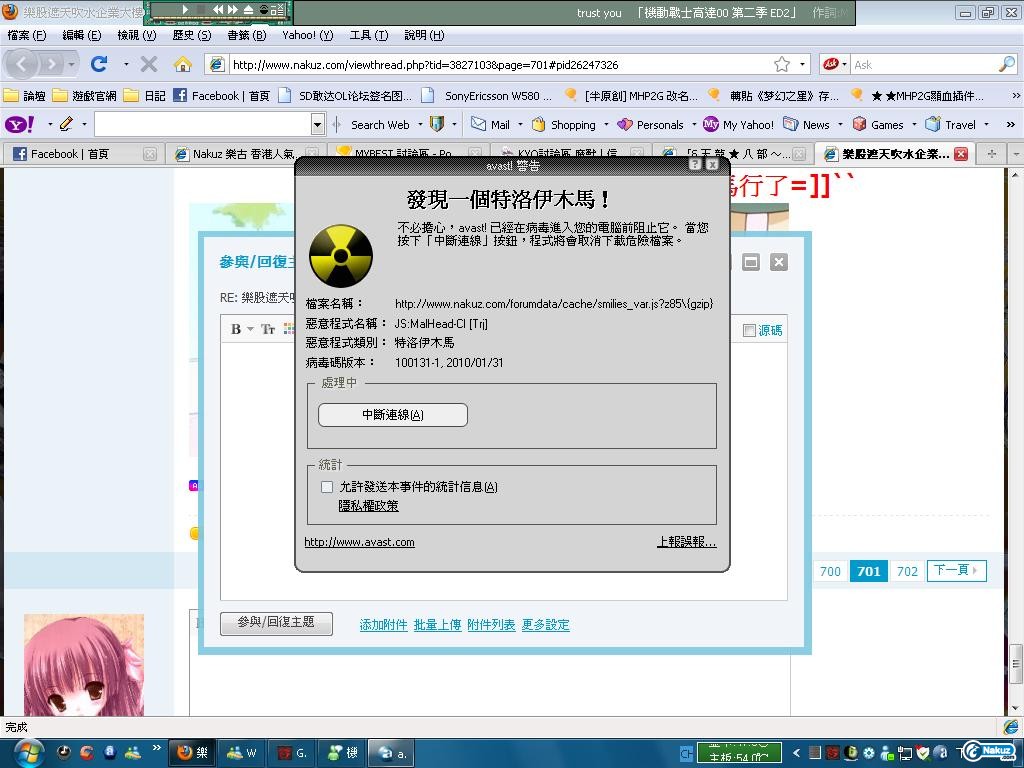The width and height of the screenshot is (1024, 768).
Task: Open the address bar history dropdown arrow
Action: point(802,64)
